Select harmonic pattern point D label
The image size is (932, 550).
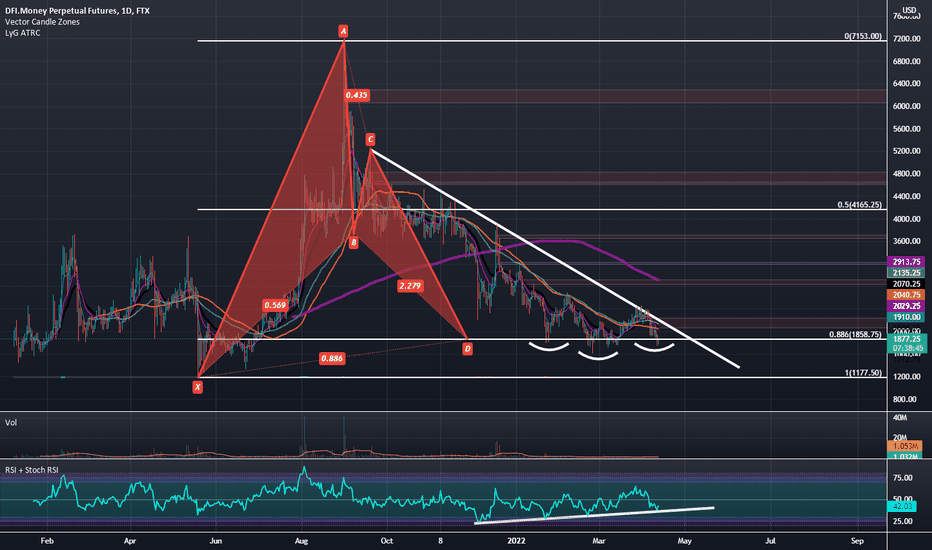tap(467, 349)
